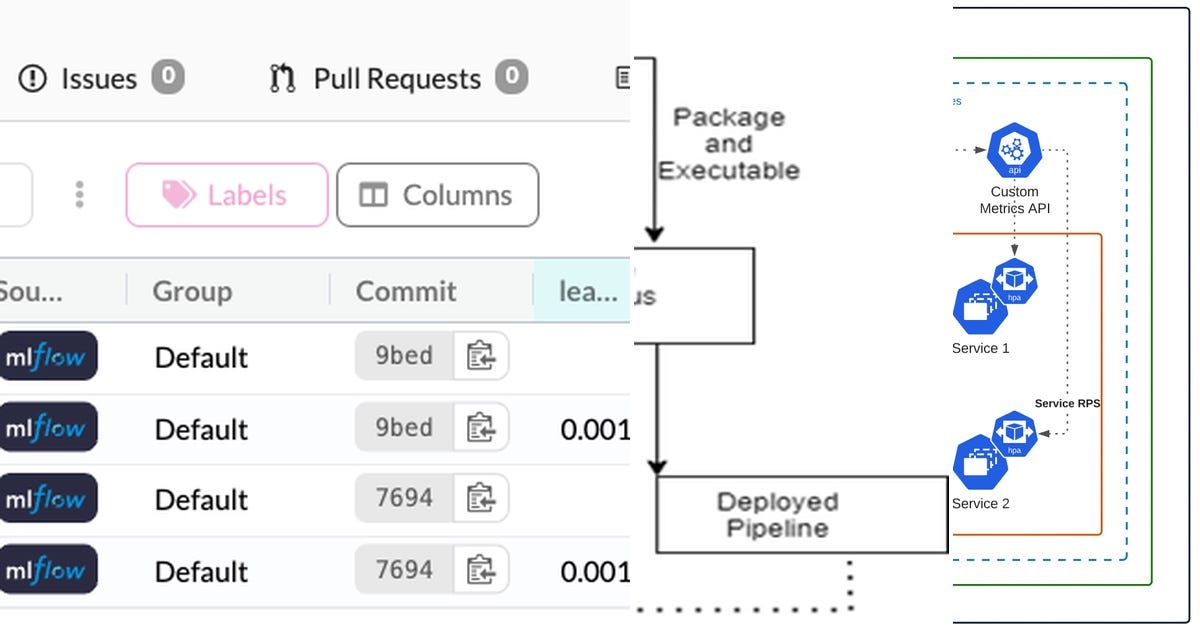
Task: Open the Columns selector
Action: 437,195
